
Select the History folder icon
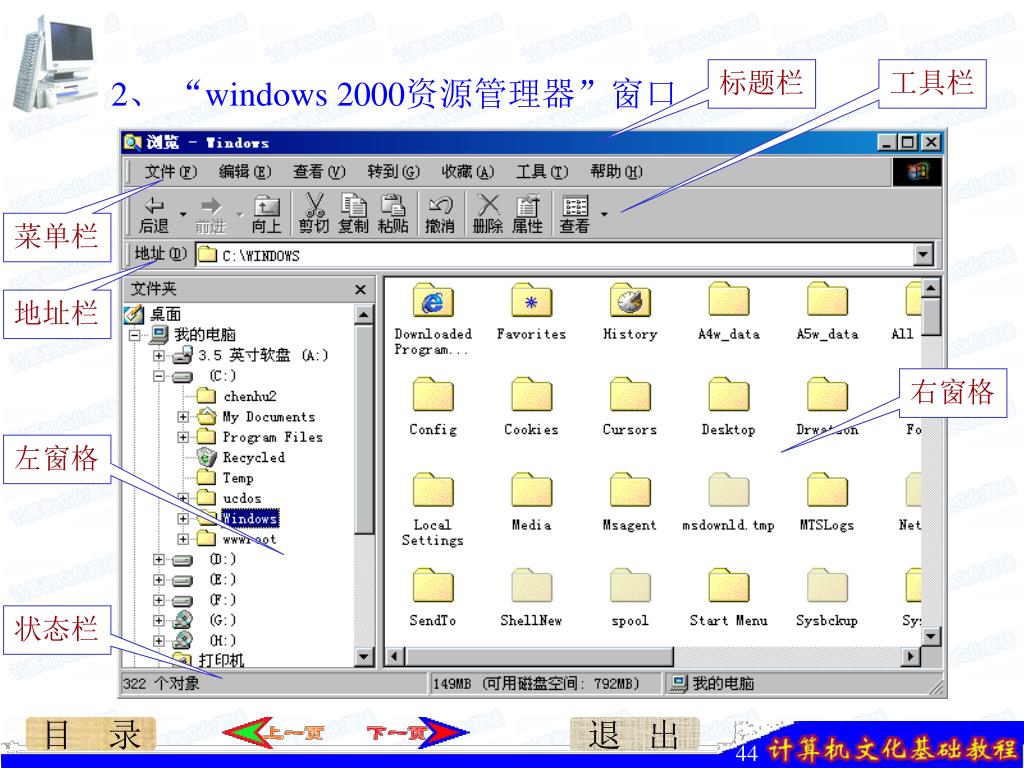tap(630, 300)
